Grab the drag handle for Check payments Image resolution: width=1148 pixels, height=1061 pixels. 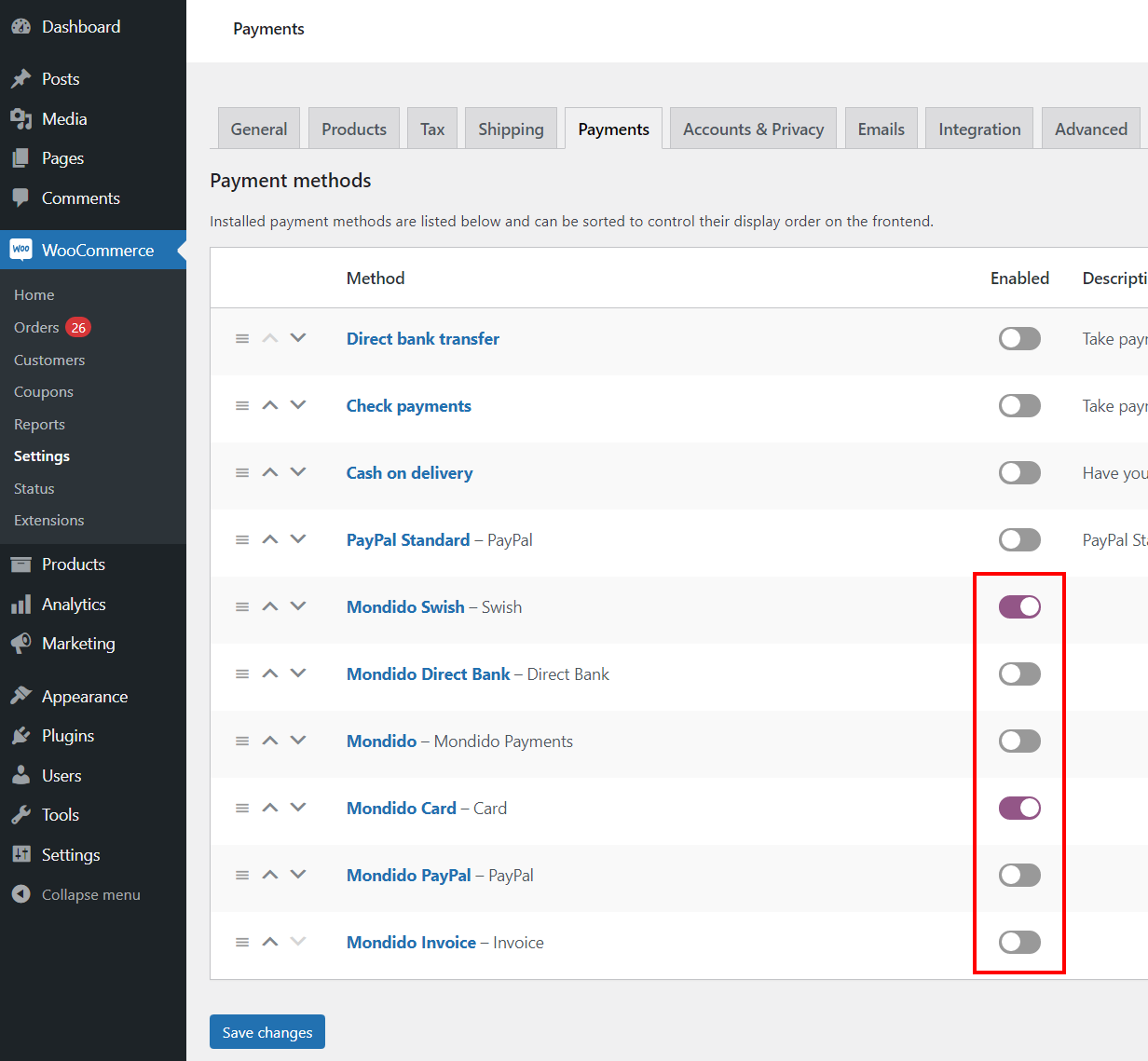(242, 406)
